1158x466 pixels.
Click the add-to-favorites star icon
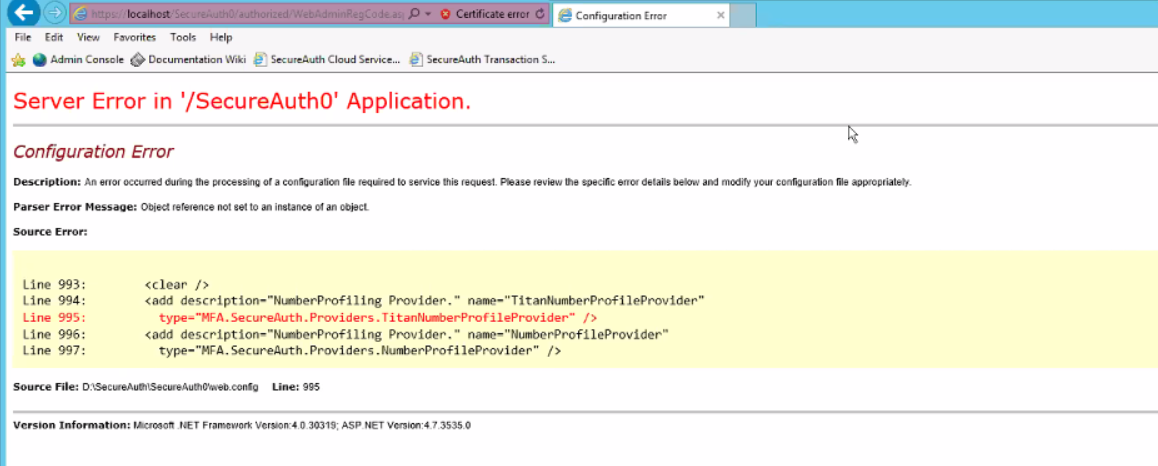tap(18, 60)
